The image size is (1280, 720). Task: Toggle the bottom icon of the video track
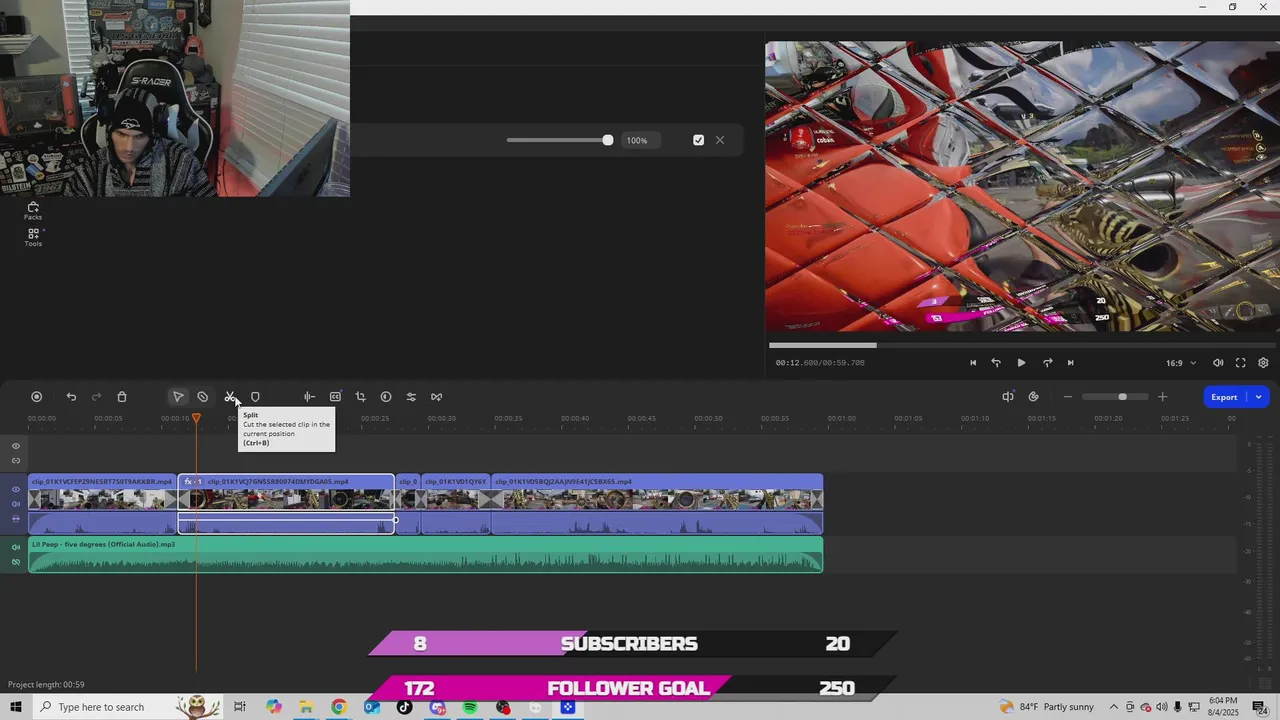(x=16, y=519)
